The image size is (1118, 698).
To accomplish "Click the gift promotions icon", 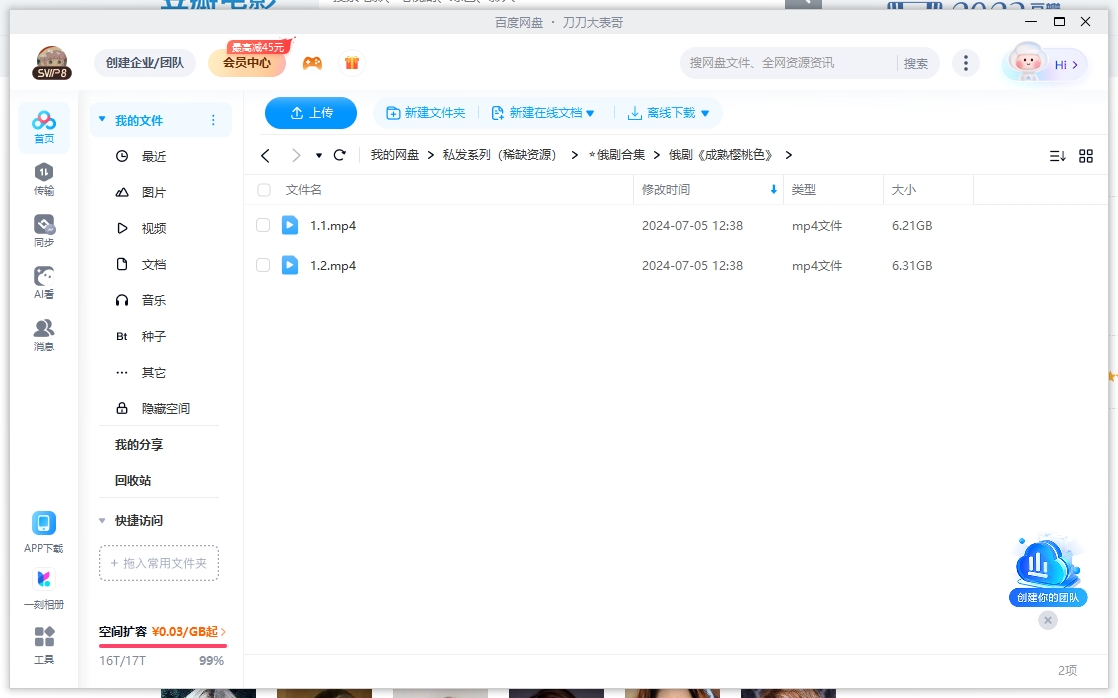I will tap(352, 62).
